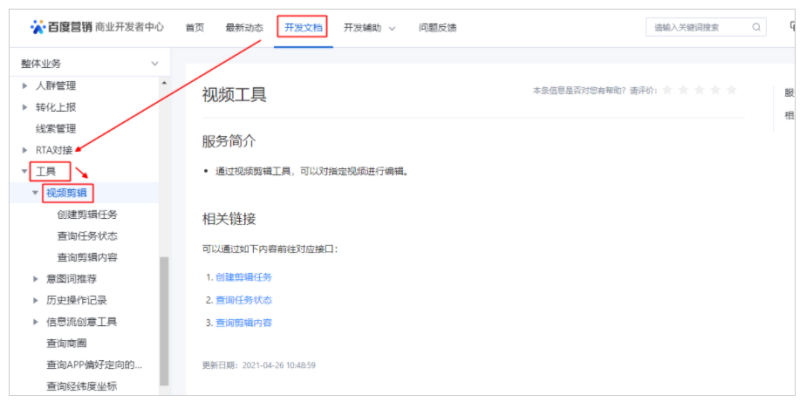Switch to the 开发文档 tab
Image resolution: width=800 pixels, height=402 pixels.
[303, 28]
